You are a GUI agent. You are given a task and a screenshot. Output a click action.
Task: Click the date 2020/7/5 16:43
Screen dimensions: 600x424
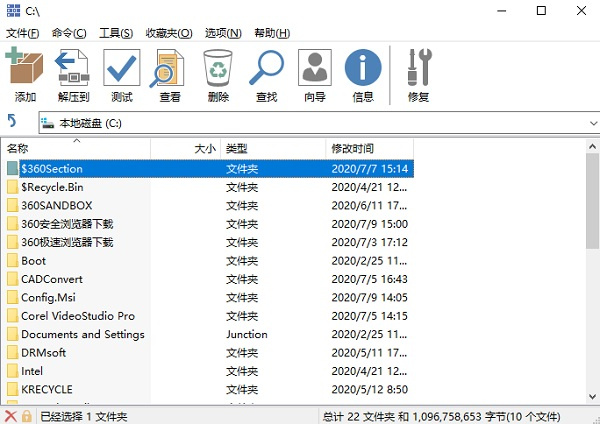[370, 279]
